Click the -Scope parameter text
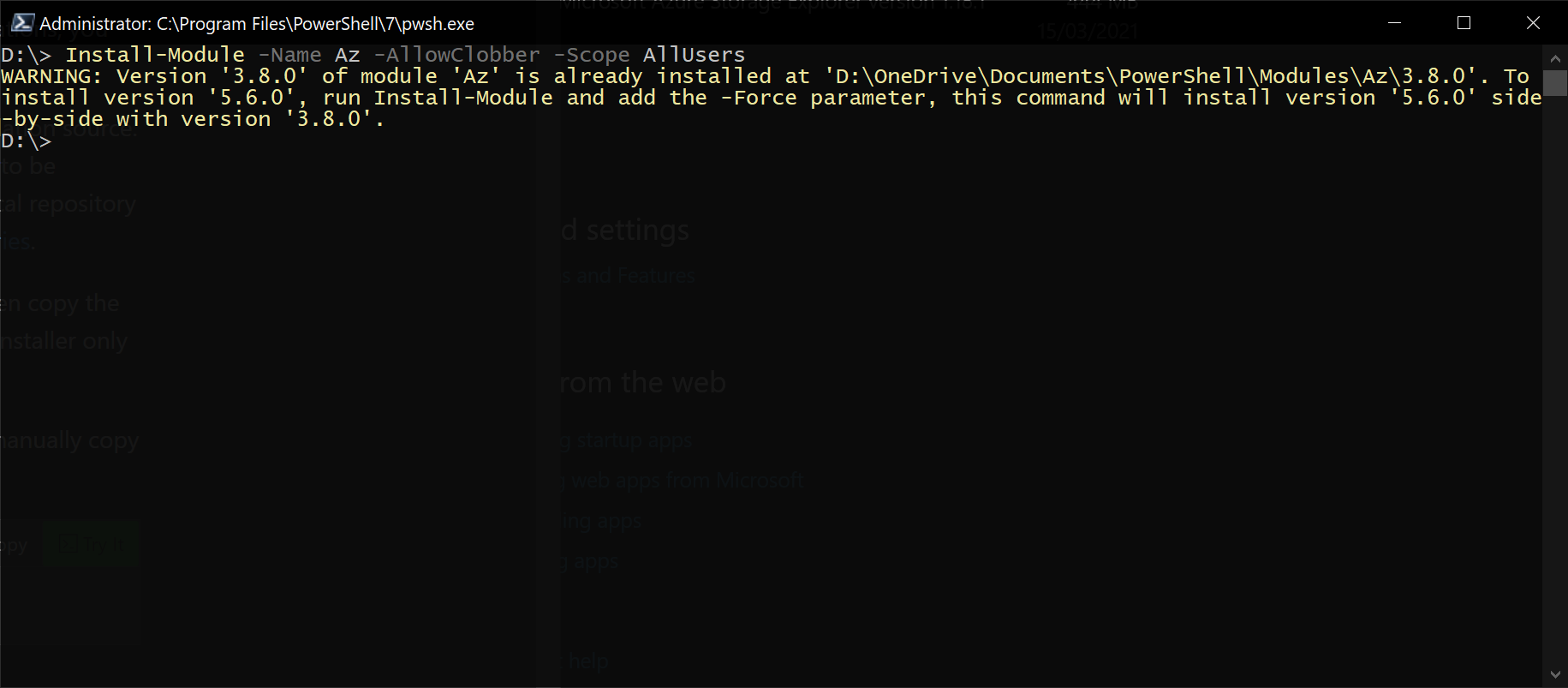 point(592,55)
